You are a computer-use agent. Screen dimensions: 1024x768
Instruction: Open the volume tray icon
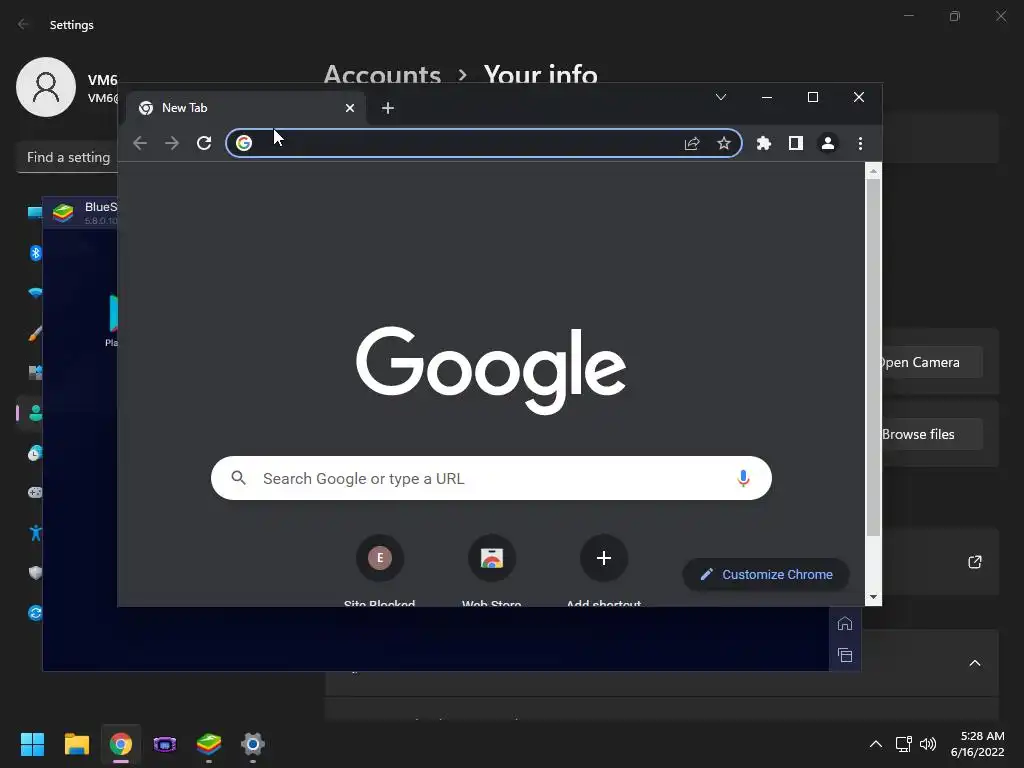927,744
